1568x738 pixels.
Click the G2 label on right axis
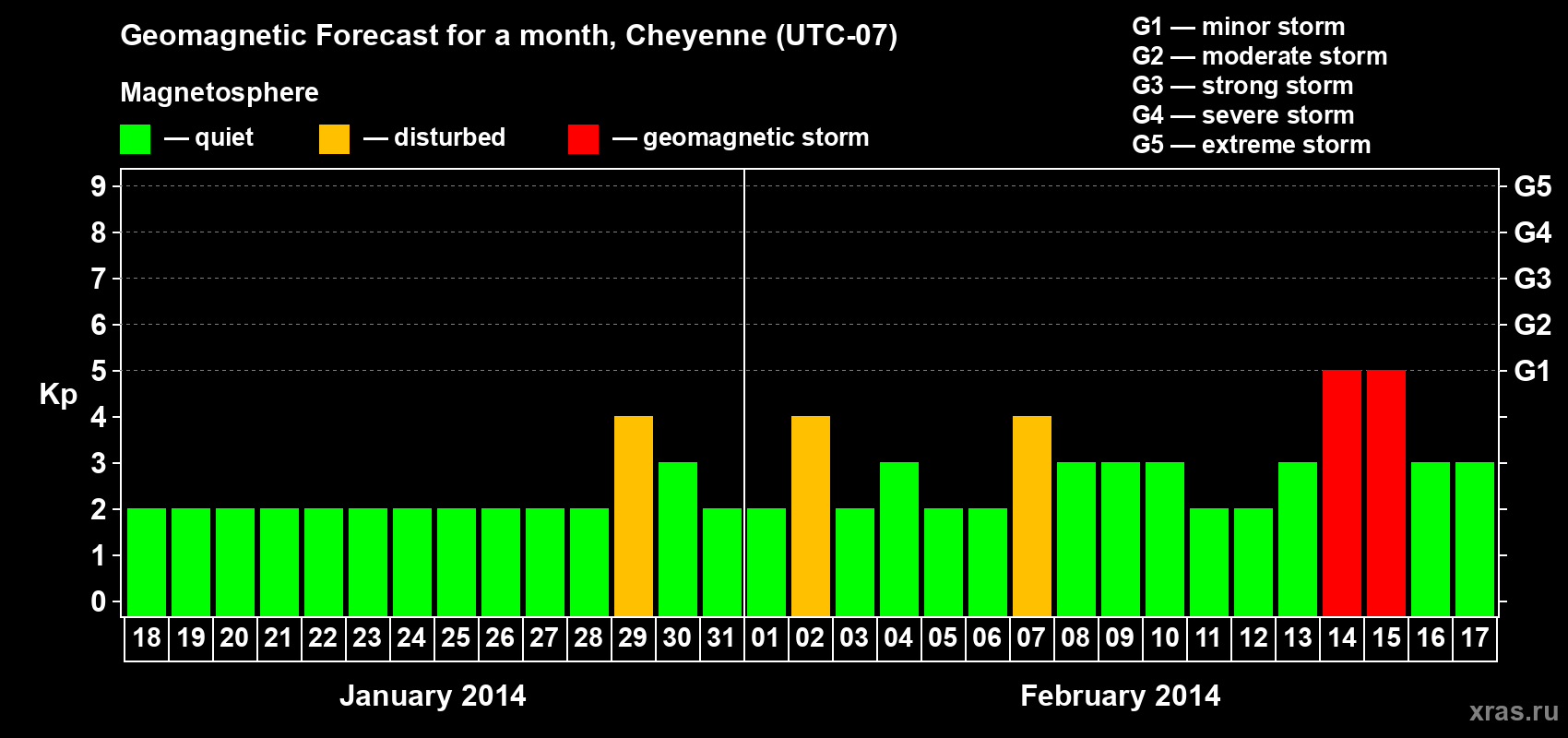(x=1533, y=325)
